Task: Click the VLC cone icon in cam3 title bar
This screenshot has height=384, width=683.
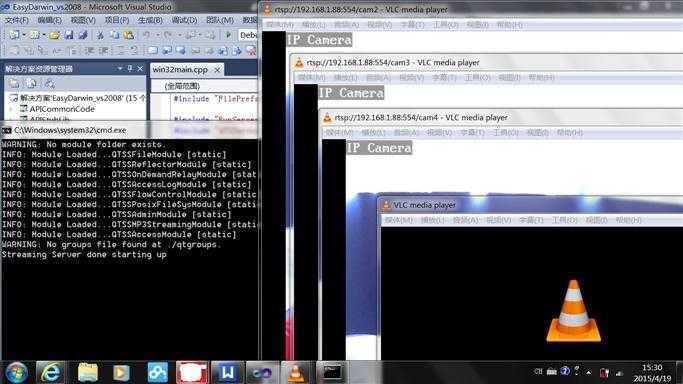Action: pos(299,63)
